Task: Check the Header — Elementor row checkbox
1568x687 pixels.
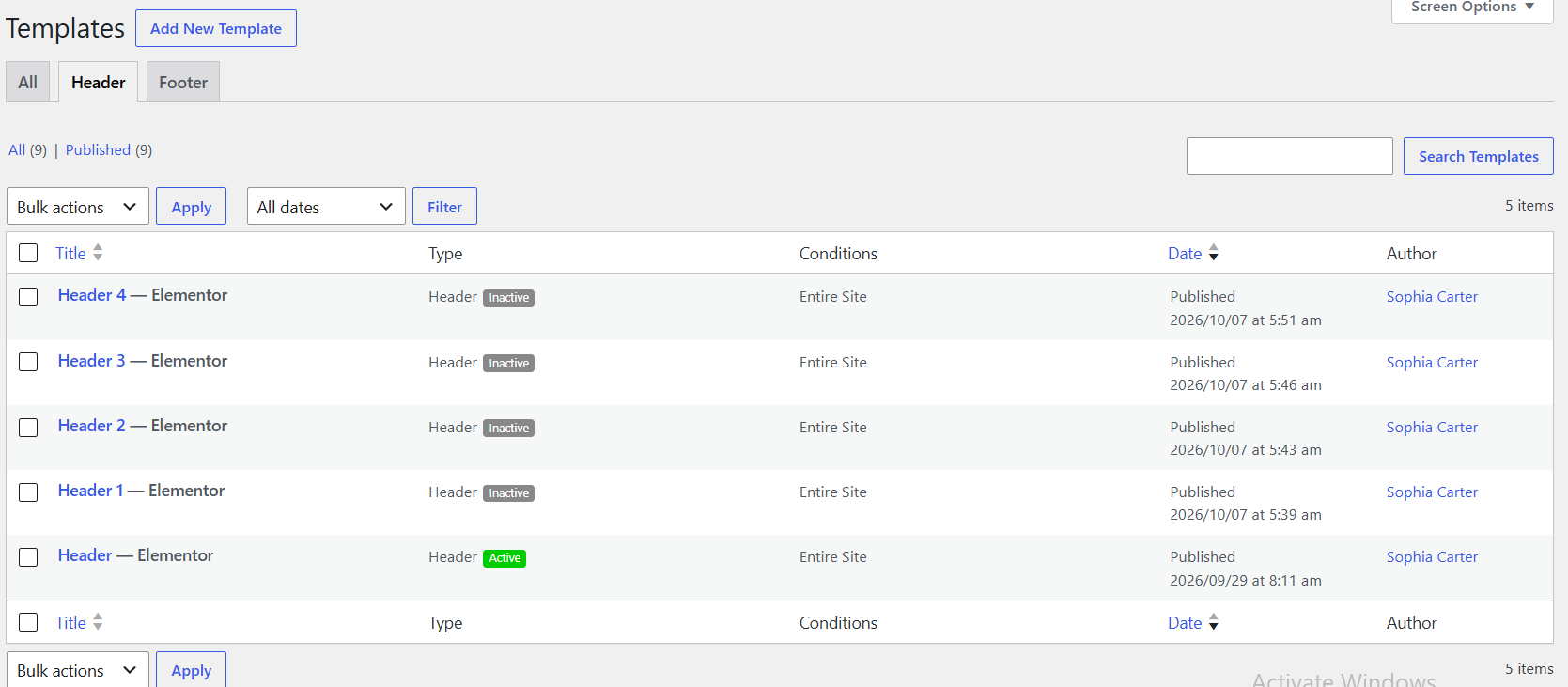Action: (28, 557)
